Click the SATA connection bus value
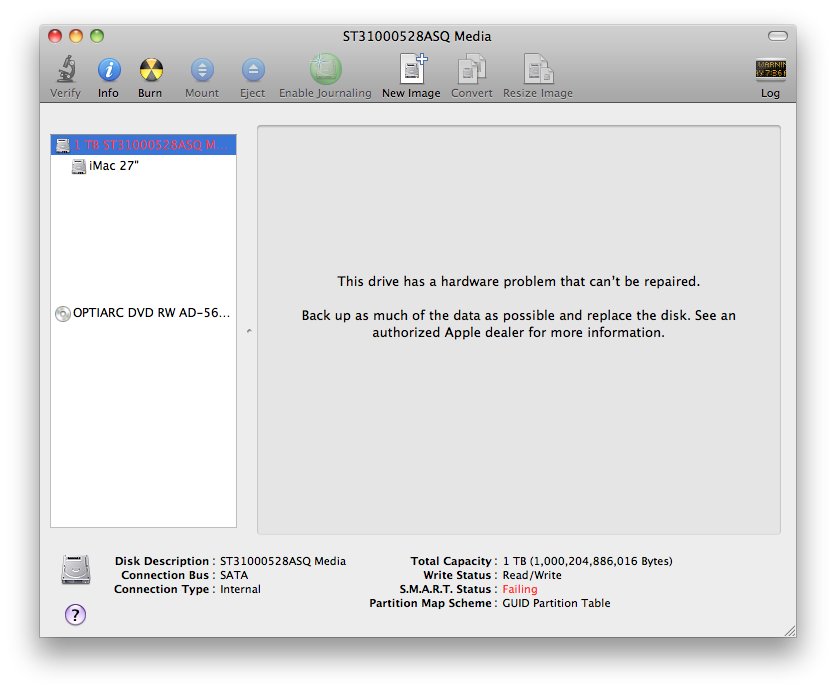The image size is (836, 692). (x=234, y=575)
